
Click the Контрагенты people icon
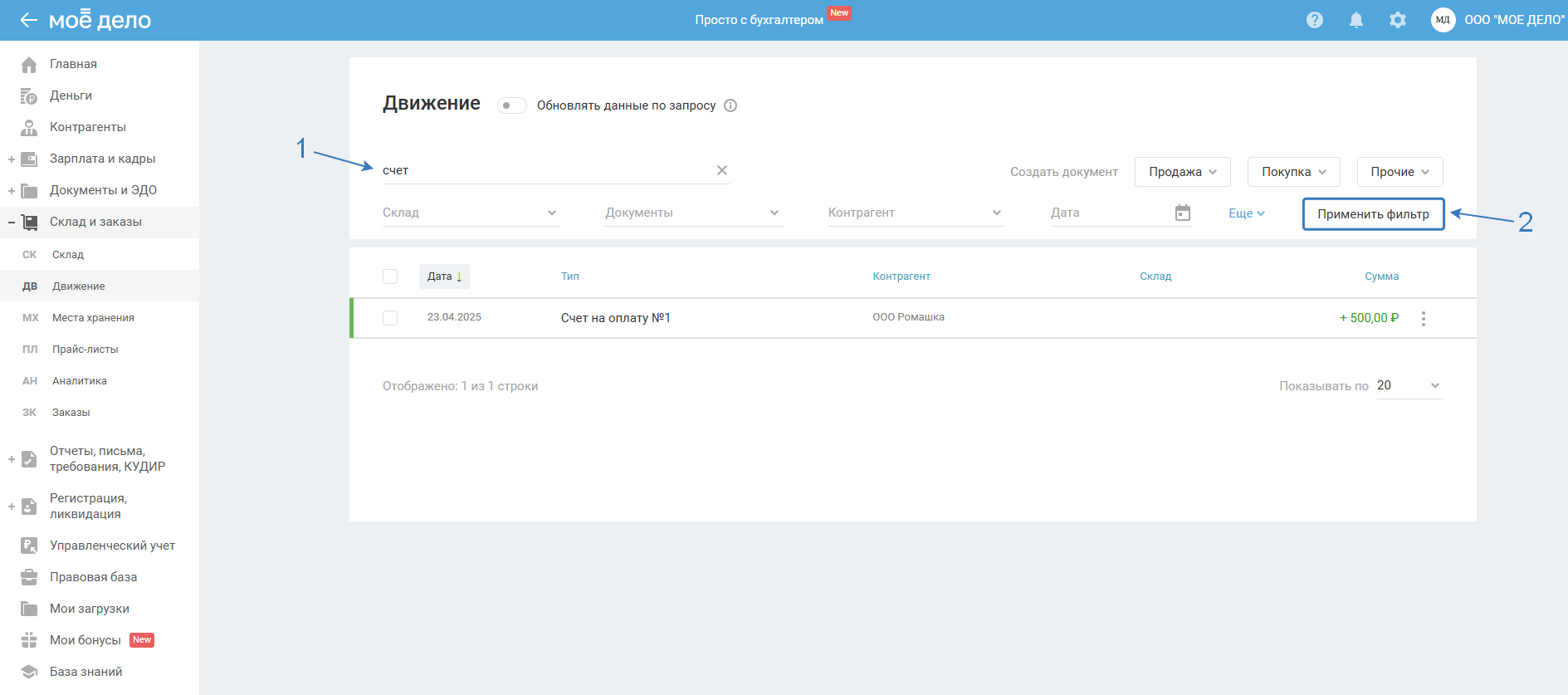pos(29,127)
